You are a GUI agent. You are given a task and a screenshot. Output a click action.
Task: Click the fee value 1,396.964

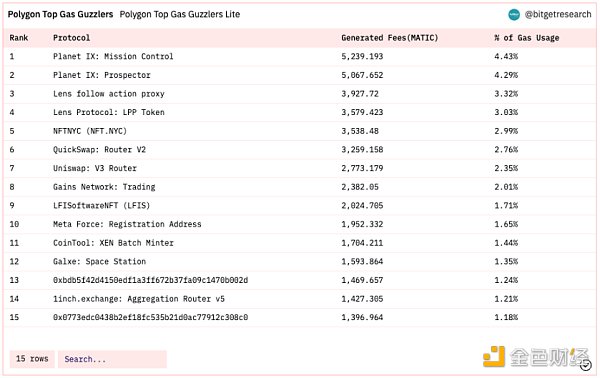[x=362, y=318]
